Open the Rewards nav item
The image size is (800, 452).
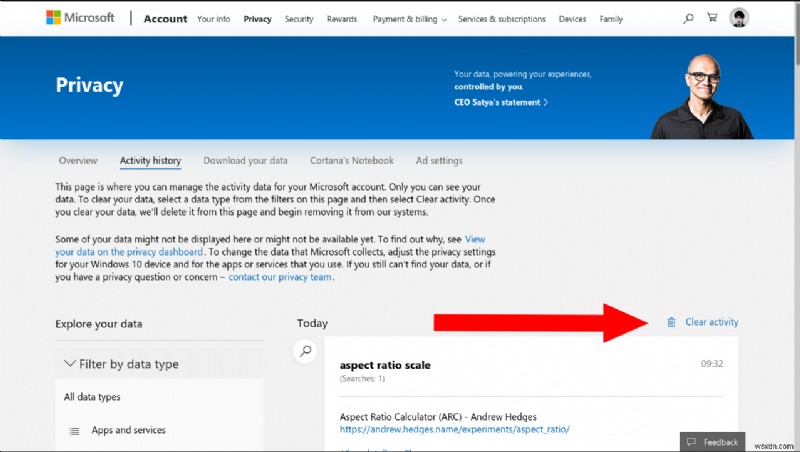[342, 19]
